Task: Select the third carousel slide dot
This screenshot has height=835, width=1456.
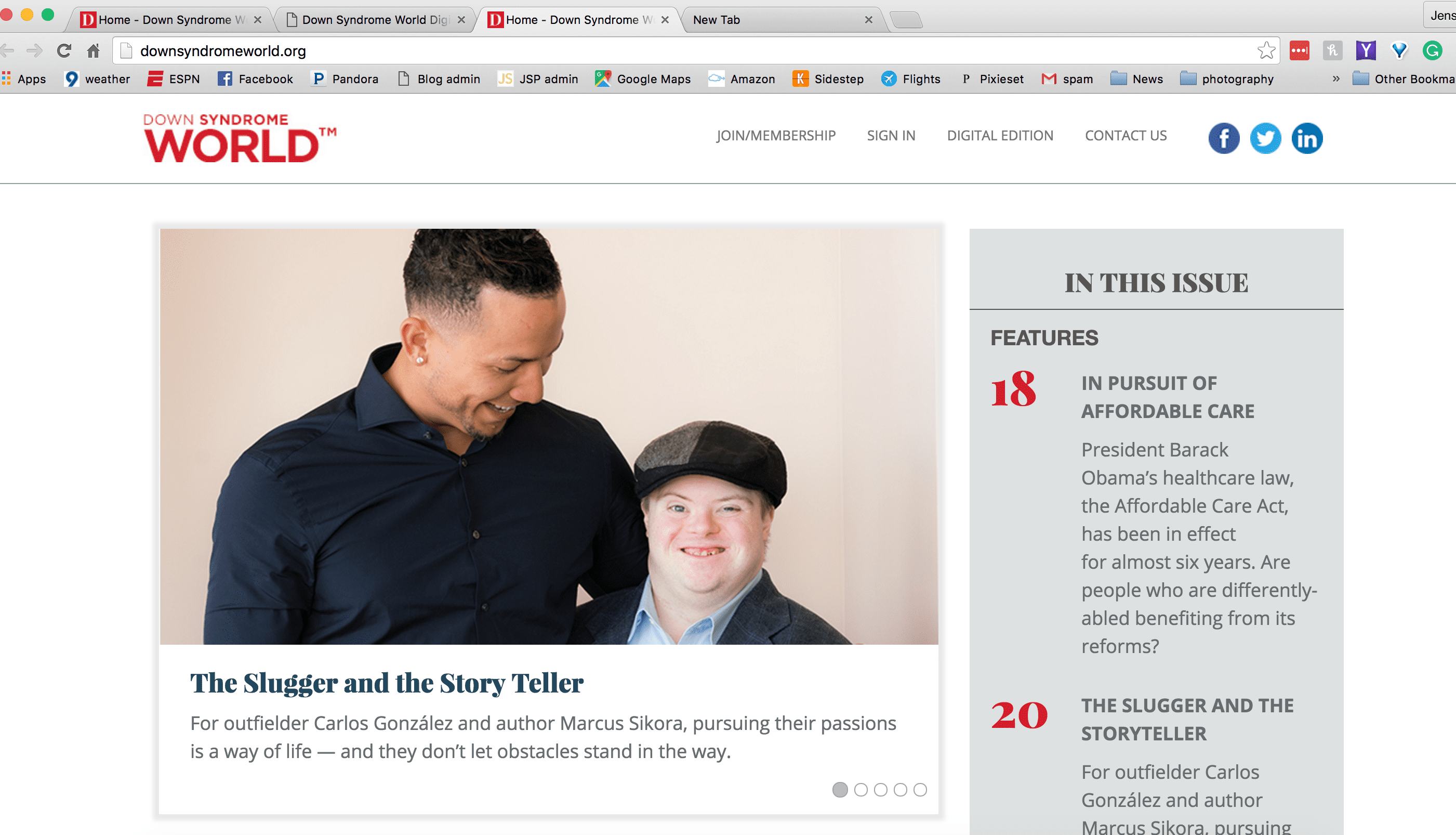Action: pos(880,790)
